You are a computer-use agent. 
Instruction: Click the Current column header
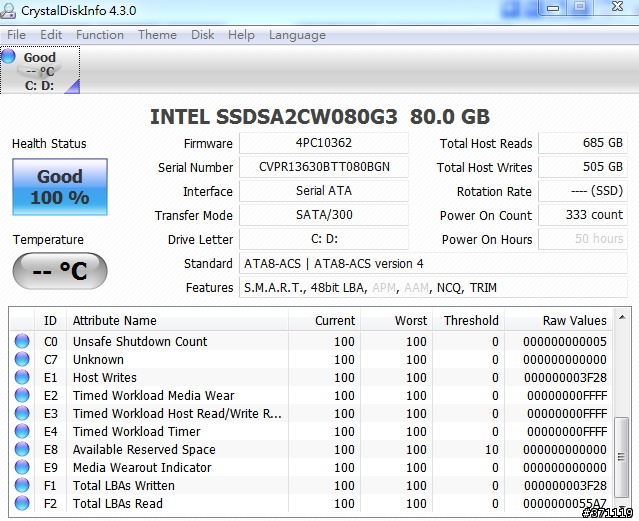(324, 320)
